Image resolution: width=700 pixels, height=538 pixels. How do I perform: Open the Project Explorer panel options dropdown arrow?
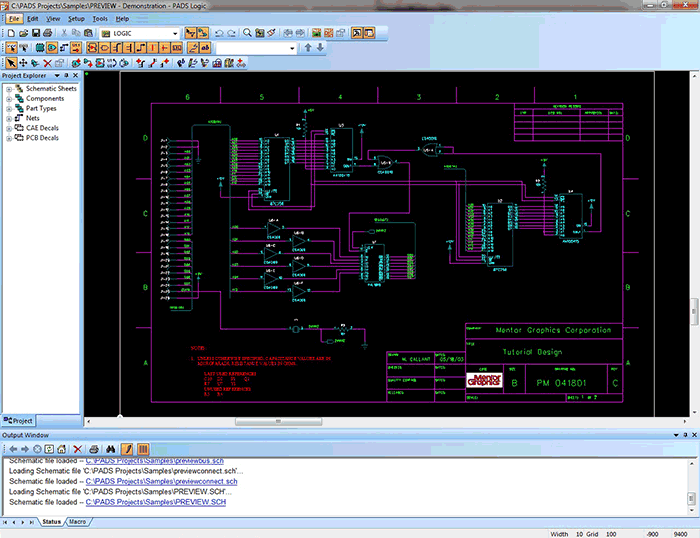[x=57, y=75]
